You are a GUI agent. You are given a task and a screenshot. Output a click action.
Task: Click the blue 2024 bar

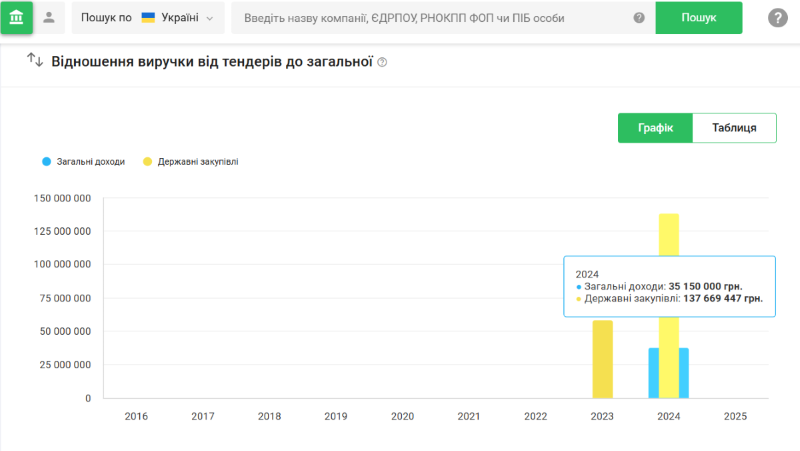653,372
